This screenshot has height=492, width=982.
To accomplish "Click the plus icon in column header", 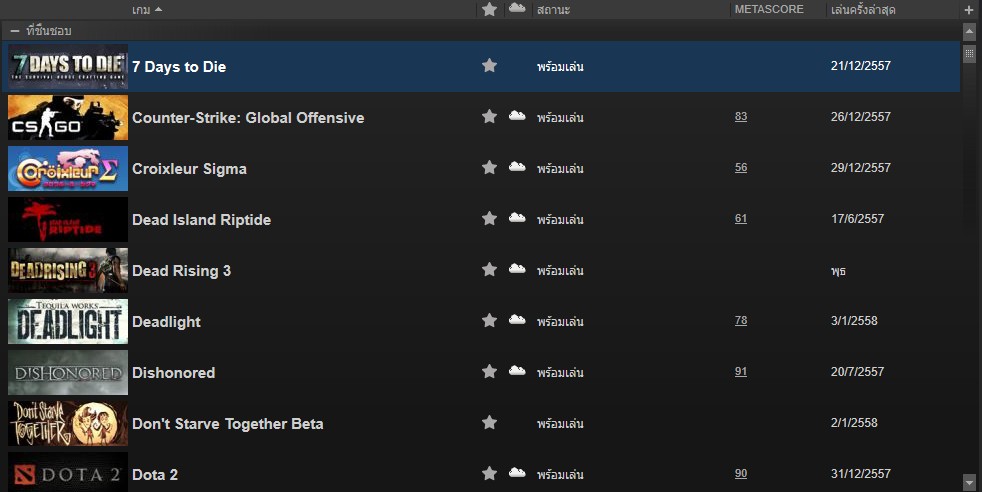I will [x=969, y=9].
